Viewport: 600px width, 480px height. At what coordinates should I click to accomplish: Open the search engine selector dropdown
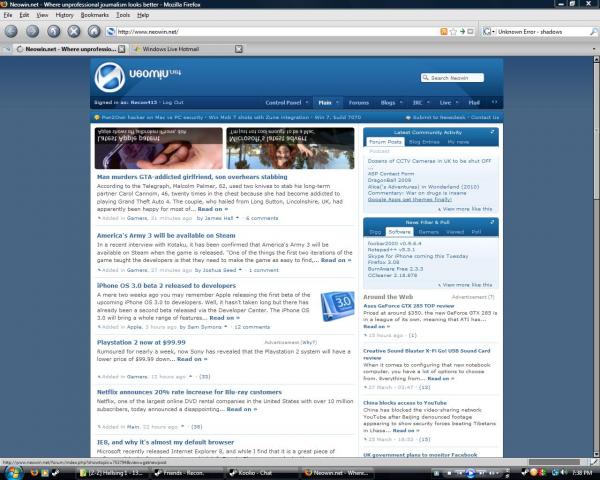click(x=489, y=32)
